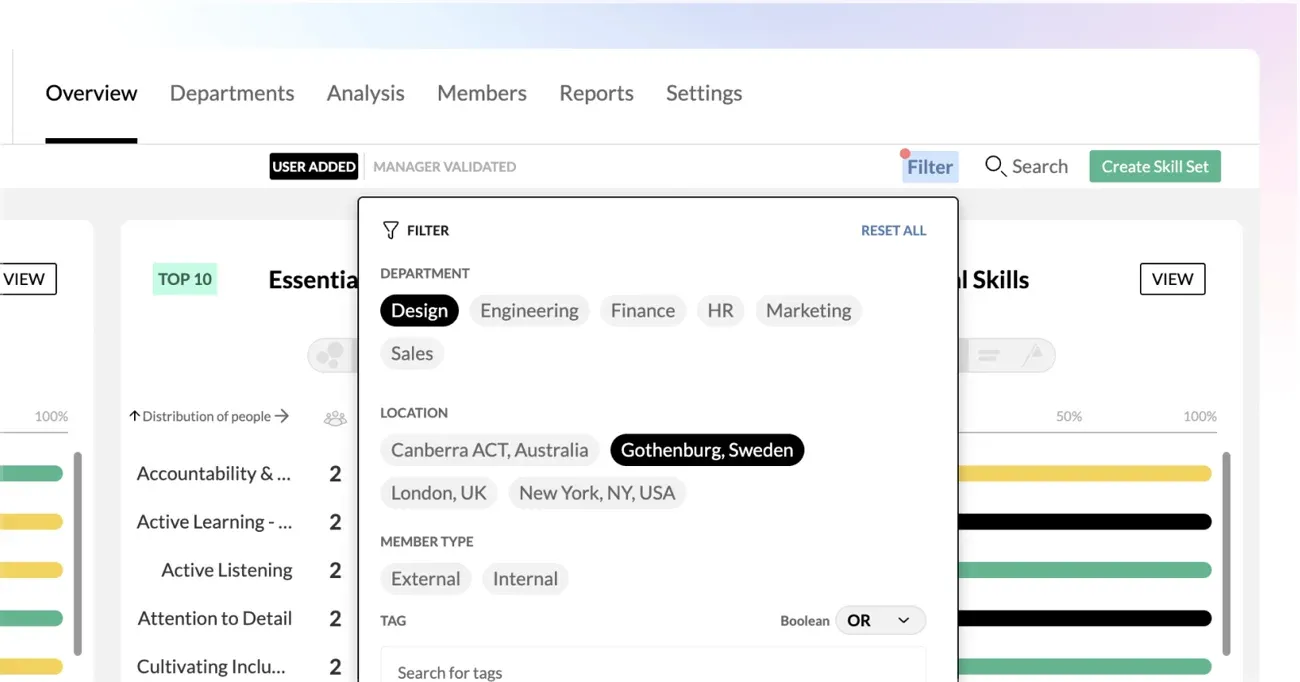Navigate to the Reports tab
The image size is (1300, 682).
click(596, 93)
